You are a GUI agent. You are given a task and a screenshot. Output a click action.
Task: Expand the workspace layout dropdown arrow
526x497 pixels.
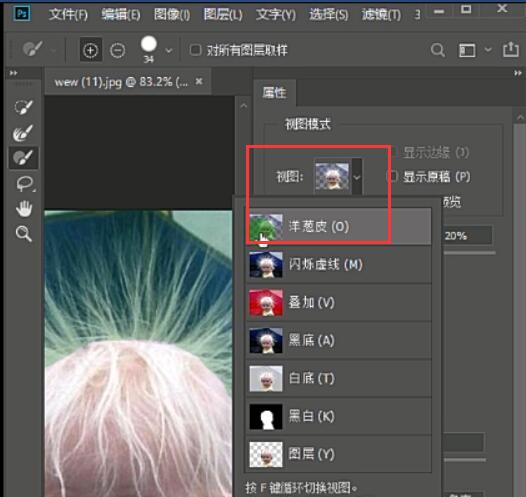[488, 50]
